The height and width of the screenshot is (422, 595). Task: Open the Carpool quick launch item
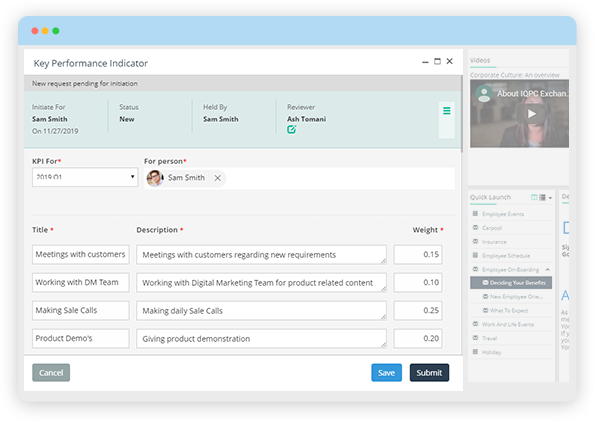pyautogui.click(x=492, y=228)
